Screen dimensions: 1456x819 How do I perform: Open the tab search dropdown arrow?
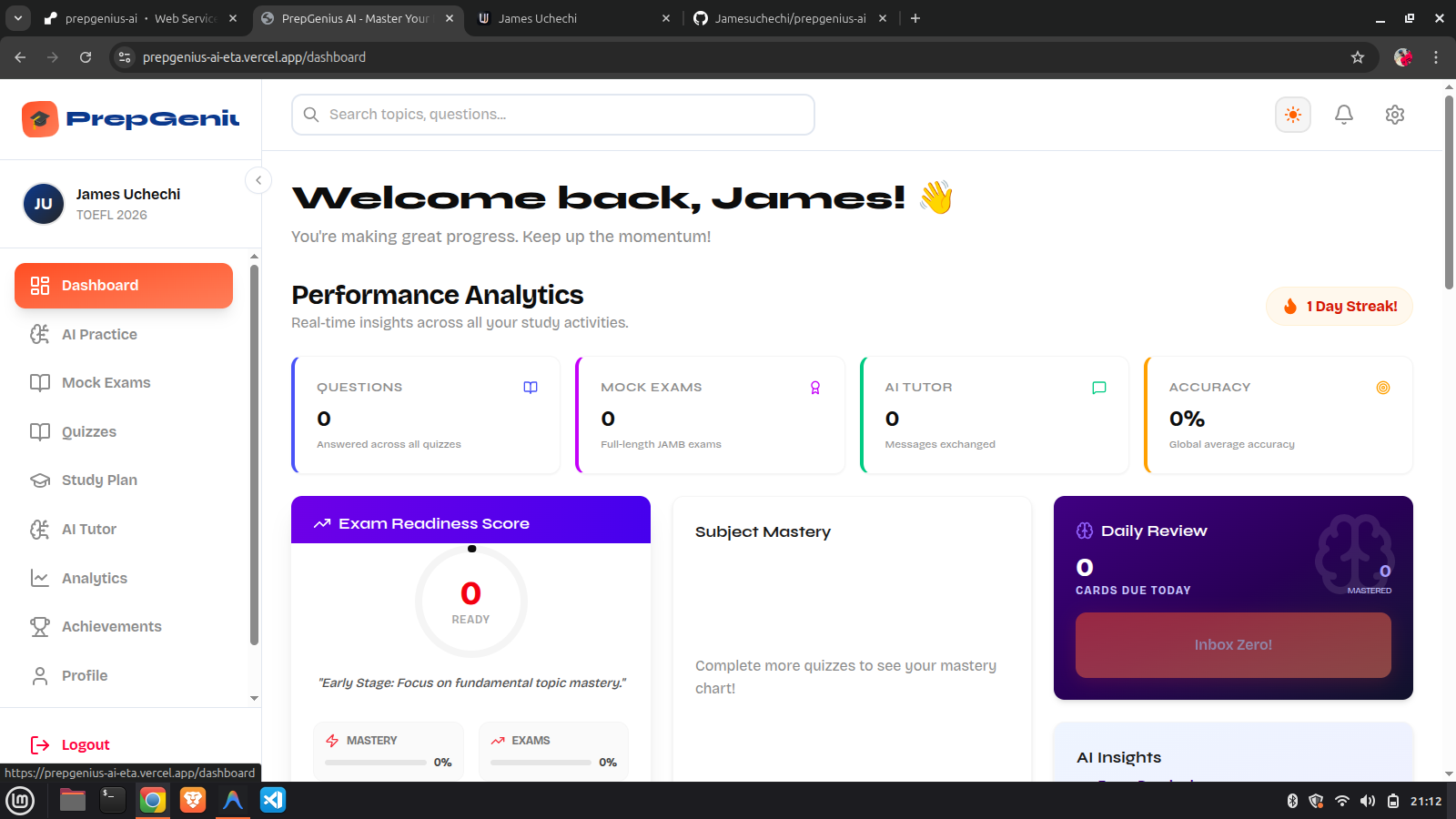tap(18, 18)
